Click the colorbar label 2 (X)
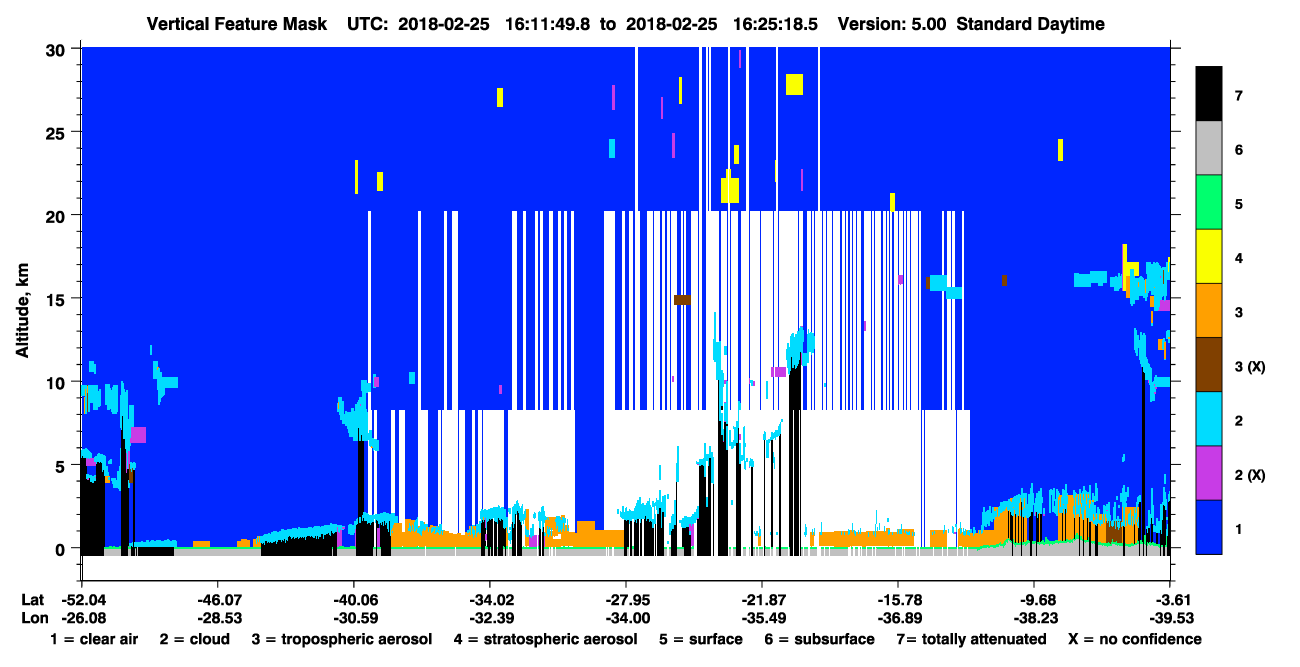The height and width of the screenshot is (667, 1300). pyautogui.click(x=1250, y=474)
